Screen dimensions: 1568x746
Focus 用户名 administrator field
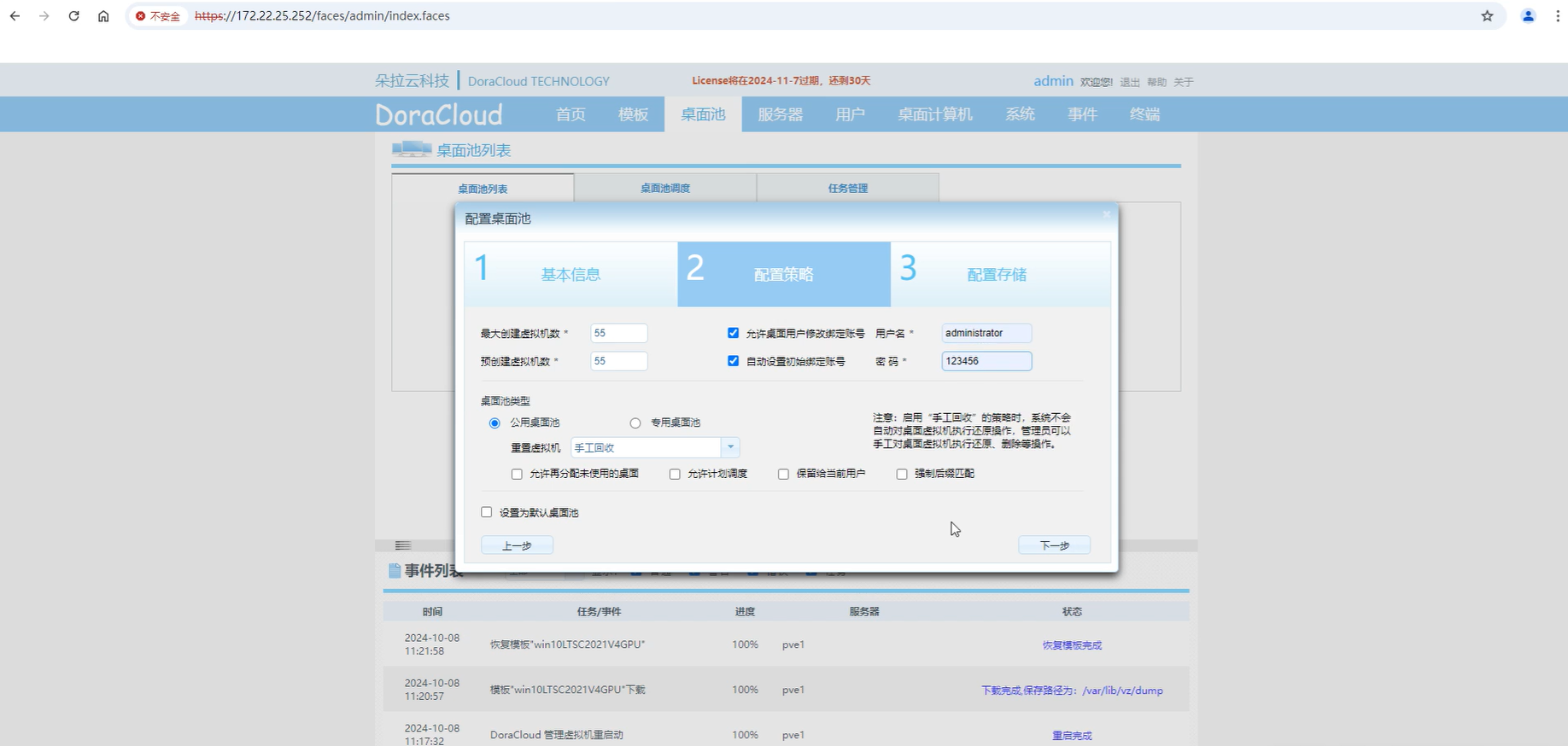point(986,333)
